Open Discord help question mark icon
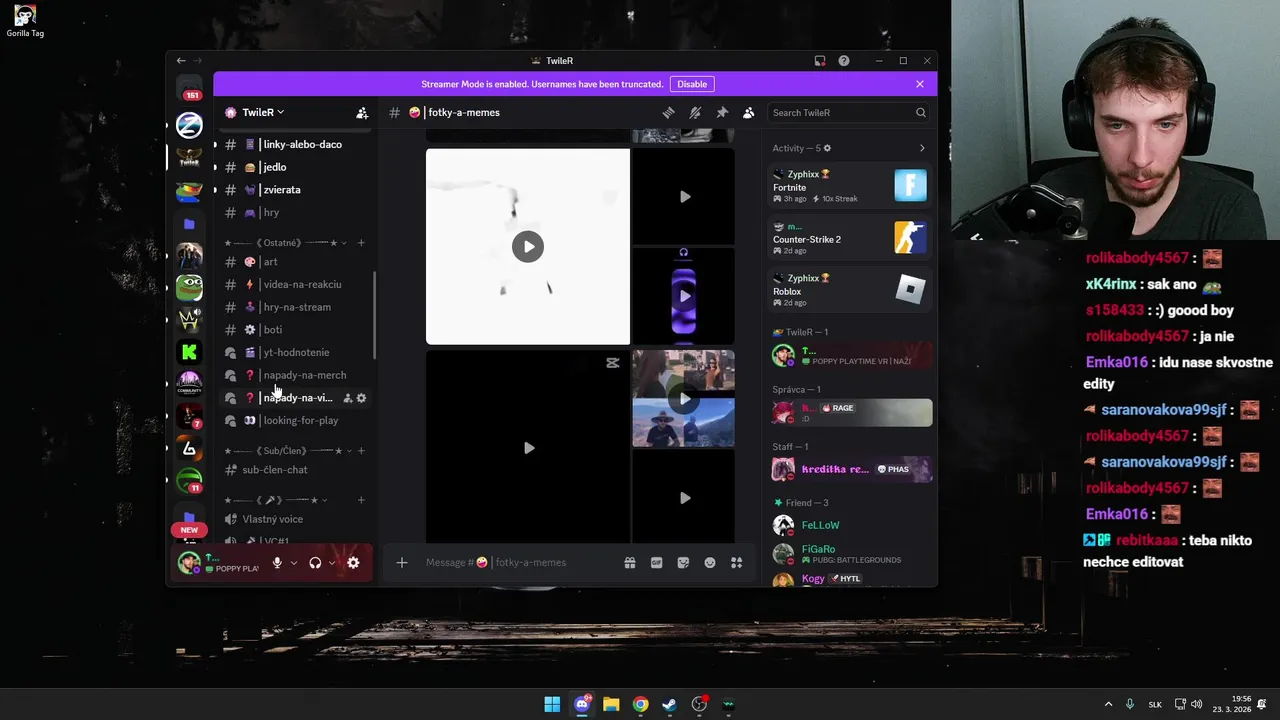Image resolution: width=1280 pixels, height=720 pixels. pos(844,61)
